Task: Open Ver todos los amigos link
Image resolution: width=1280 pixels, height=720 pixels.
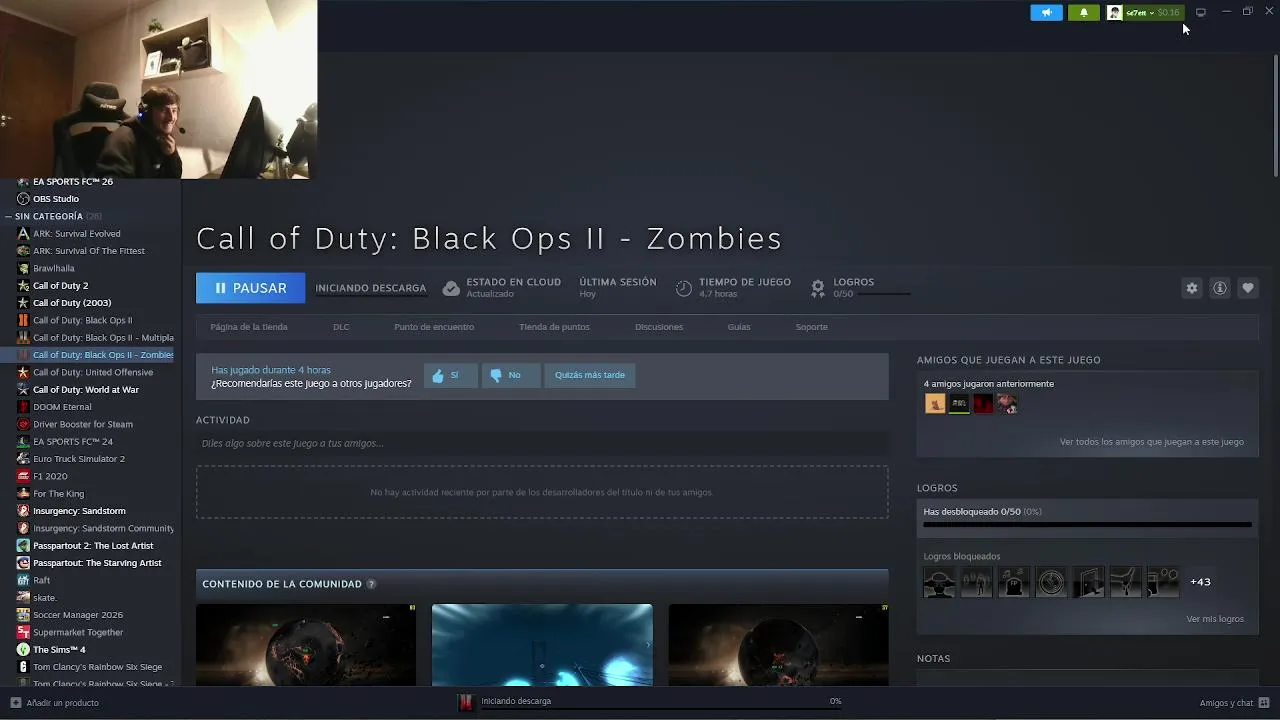Action: click(1152, 442)
